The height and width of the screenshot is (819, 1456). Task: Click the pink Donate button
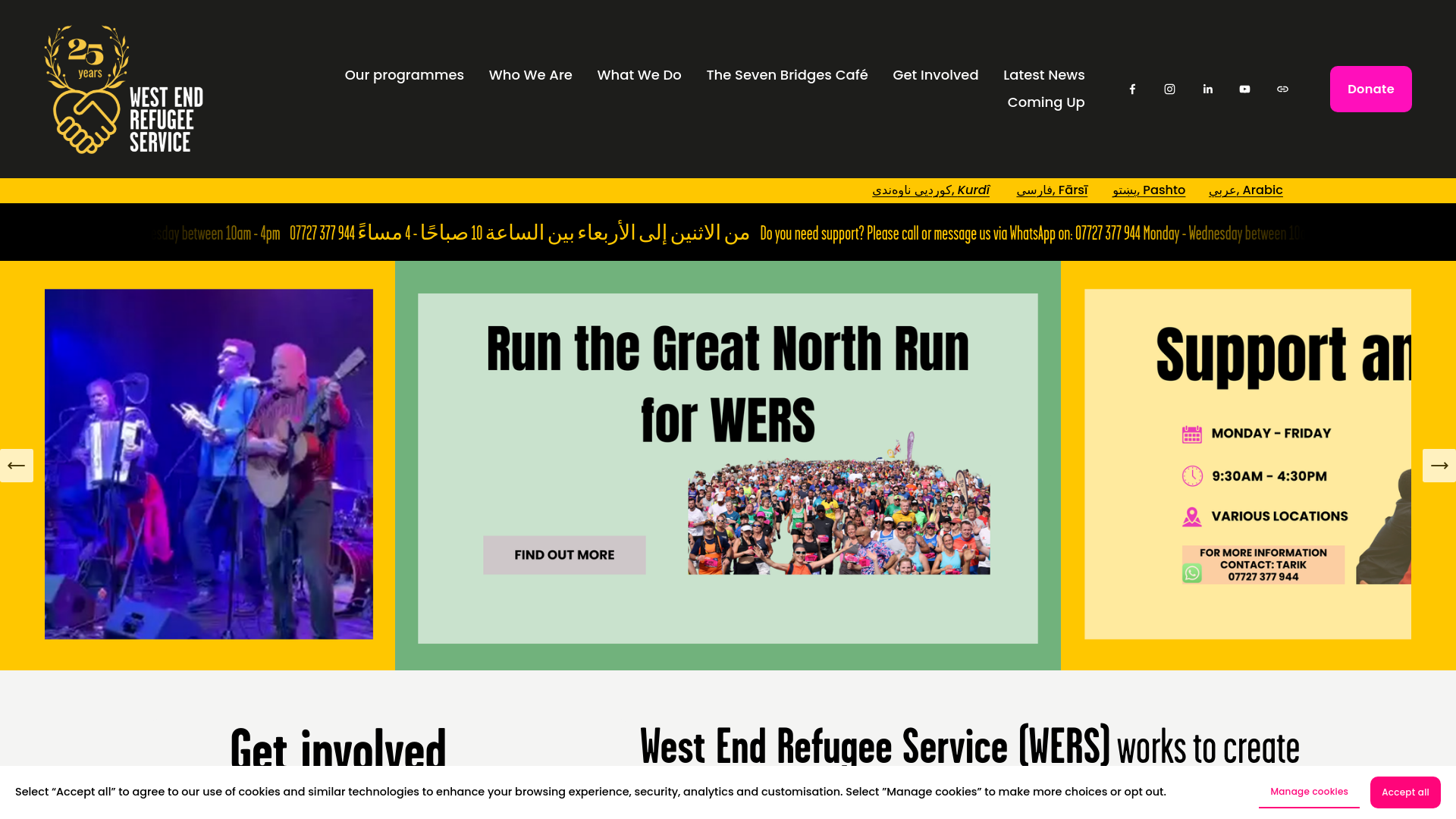(x=1370, y=89)
